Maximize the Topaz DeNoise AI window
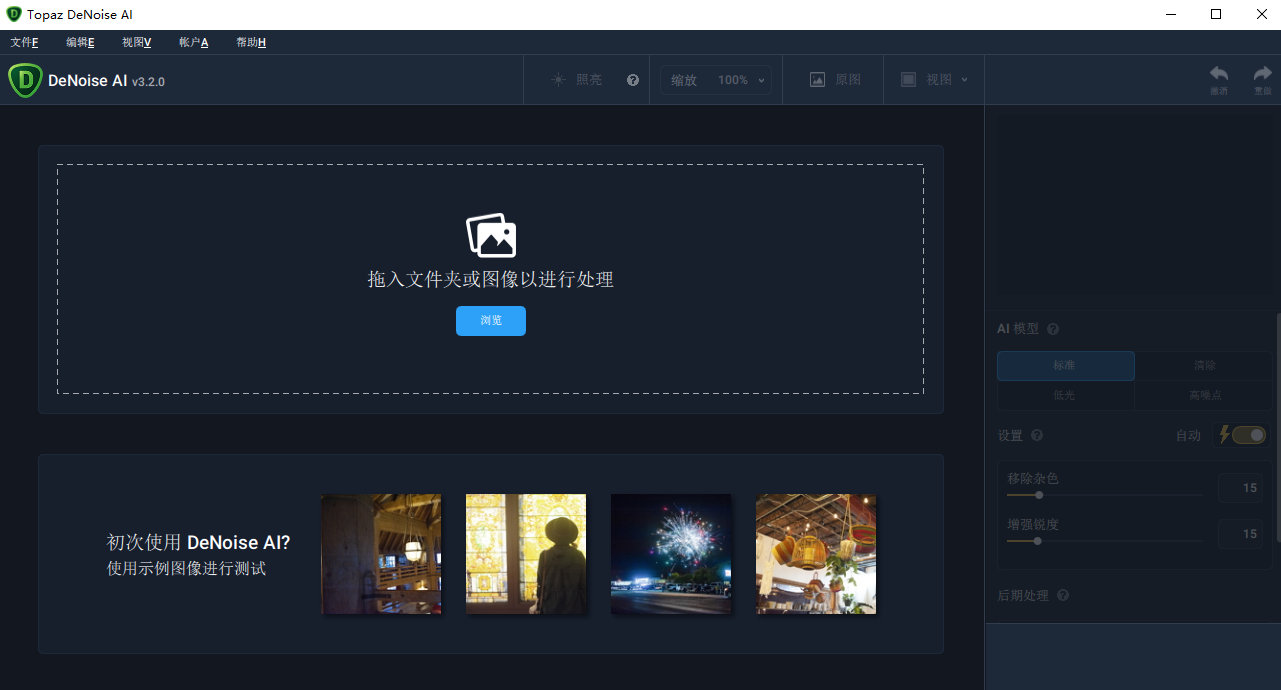The width and height of the screenshot is (1281, 690). (x=1216, y=14)
